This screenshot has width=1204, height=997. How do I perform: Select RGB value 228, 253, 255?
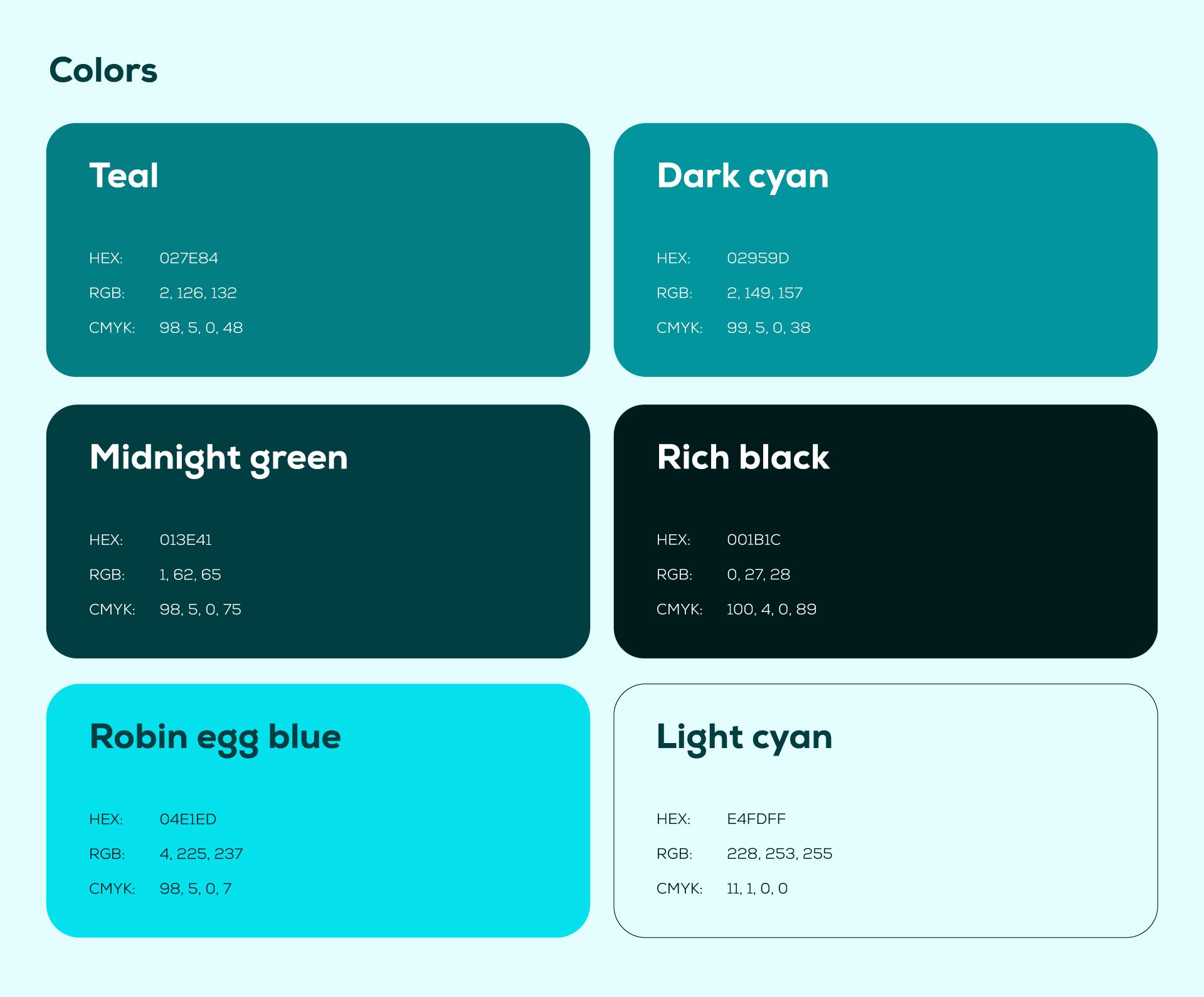[780, 854]
